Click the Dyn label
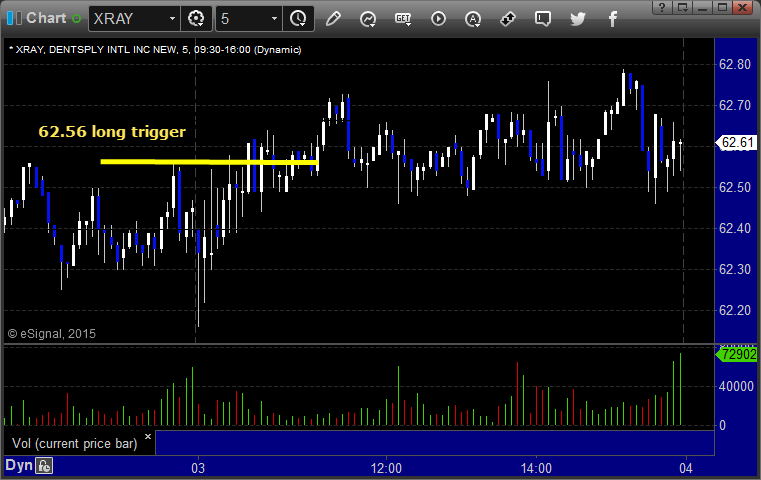The image size is (761, 480). 18,465
